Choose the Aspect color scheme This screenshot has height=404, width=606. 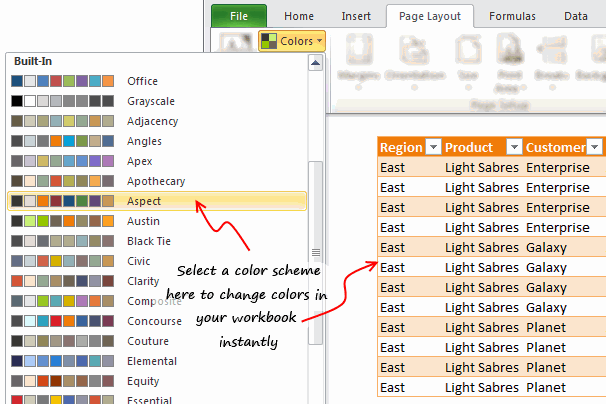click(143, 201)
